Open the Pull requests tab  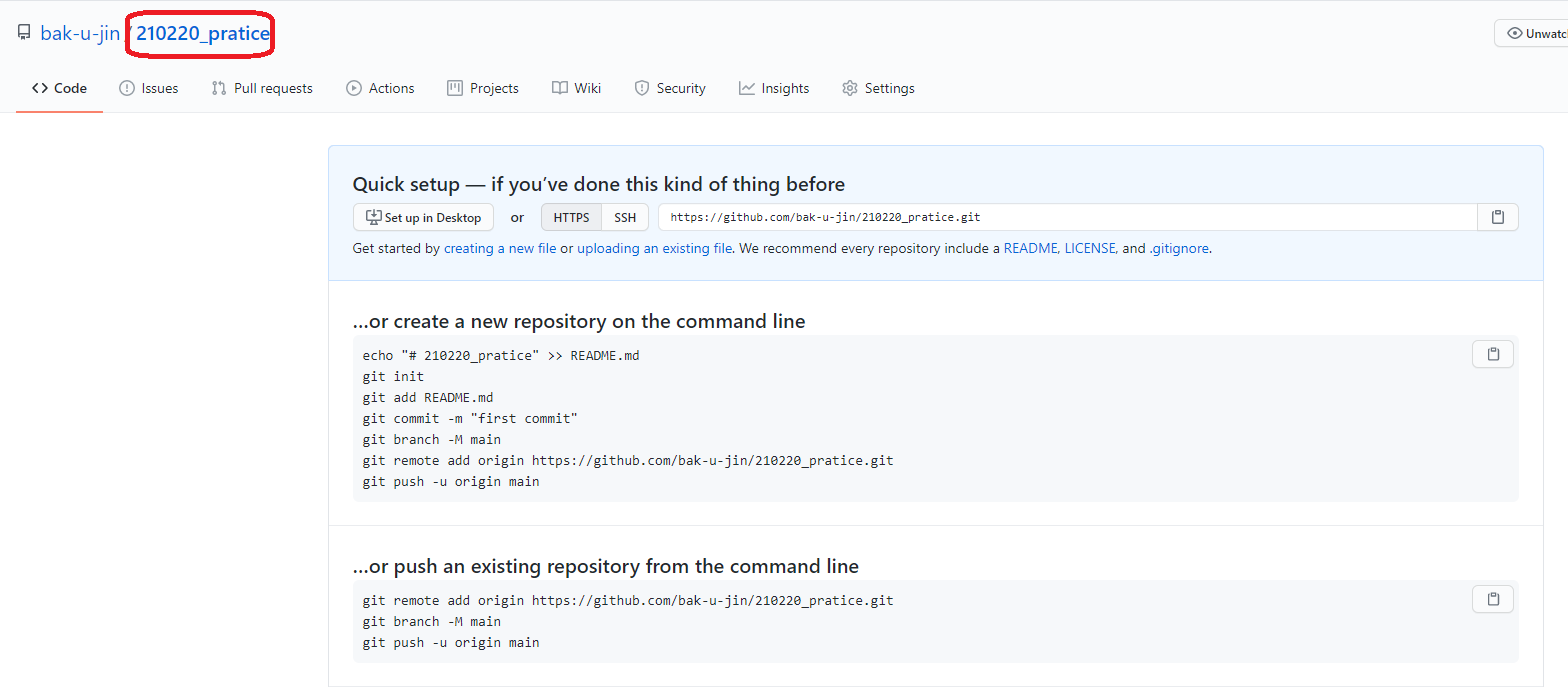[x=262, y=88]
